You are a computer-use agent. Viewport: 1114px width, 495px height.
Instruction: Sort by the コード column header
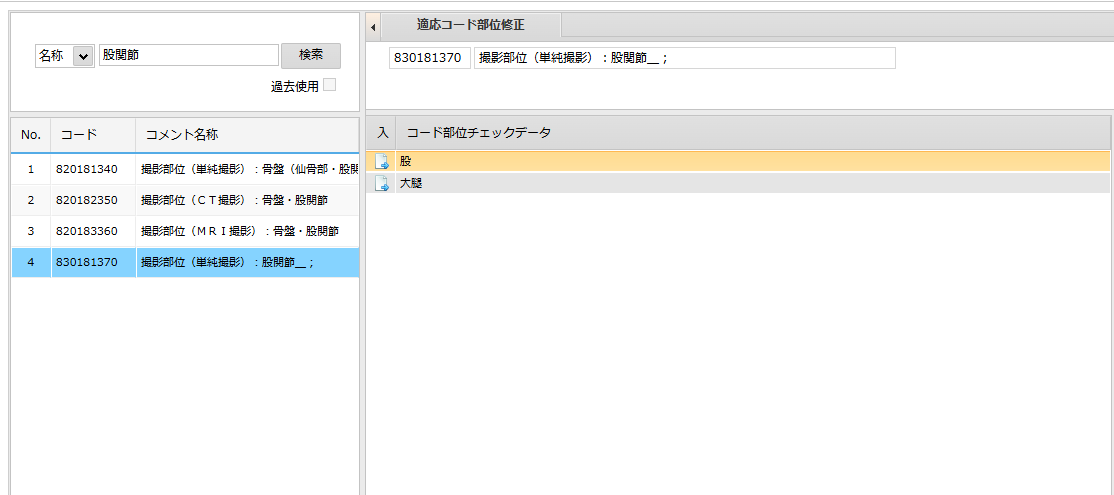click(x=93, y=135)
